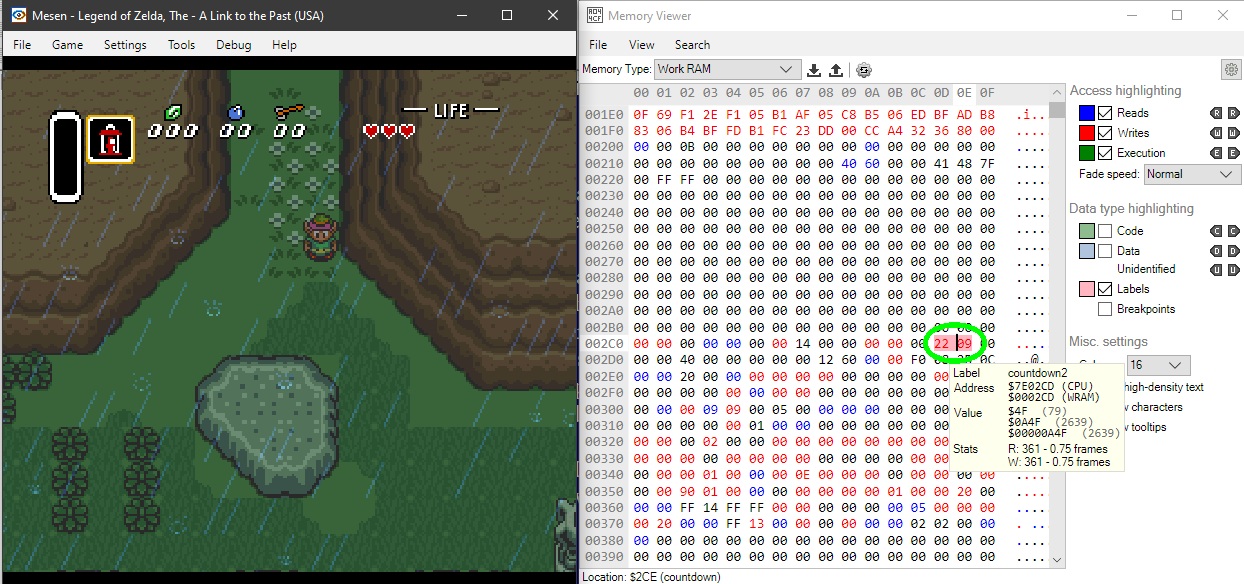Open Mesen Help menu
Viewport: 1244px width, 584px height.
(x=284, y=45)
